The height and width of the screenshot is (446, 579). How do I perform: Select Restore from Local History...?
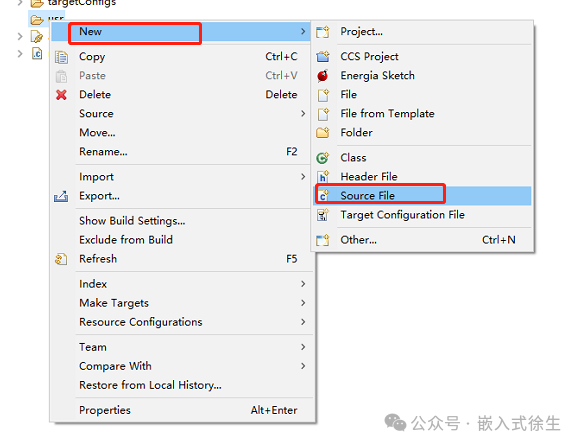150,385
